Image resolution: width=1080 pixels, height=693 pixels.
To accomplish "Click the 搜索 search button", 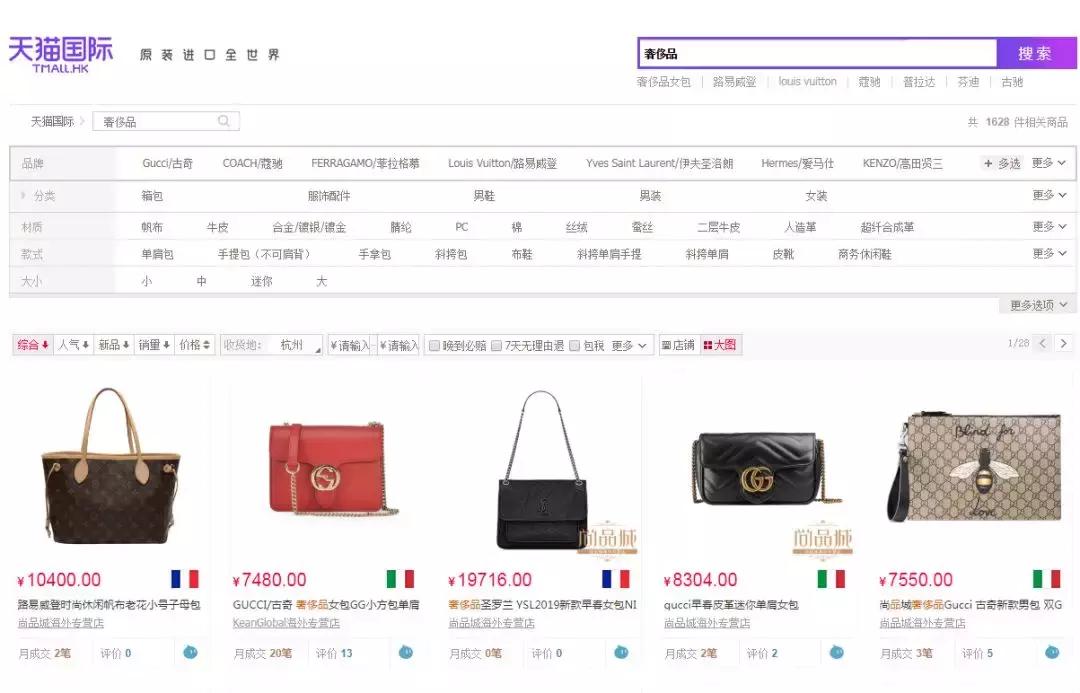I will tap(1036, 52).
